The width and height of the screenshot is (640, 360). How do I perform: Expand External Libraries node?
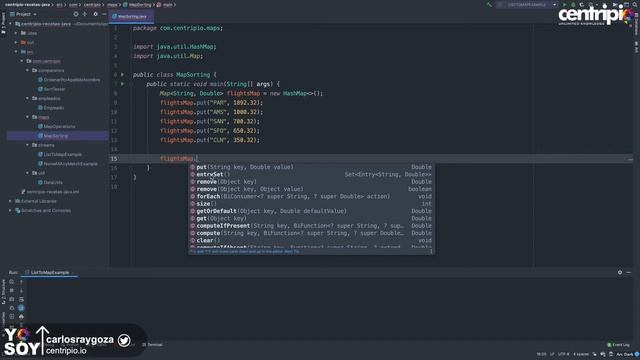pos(11,201)
